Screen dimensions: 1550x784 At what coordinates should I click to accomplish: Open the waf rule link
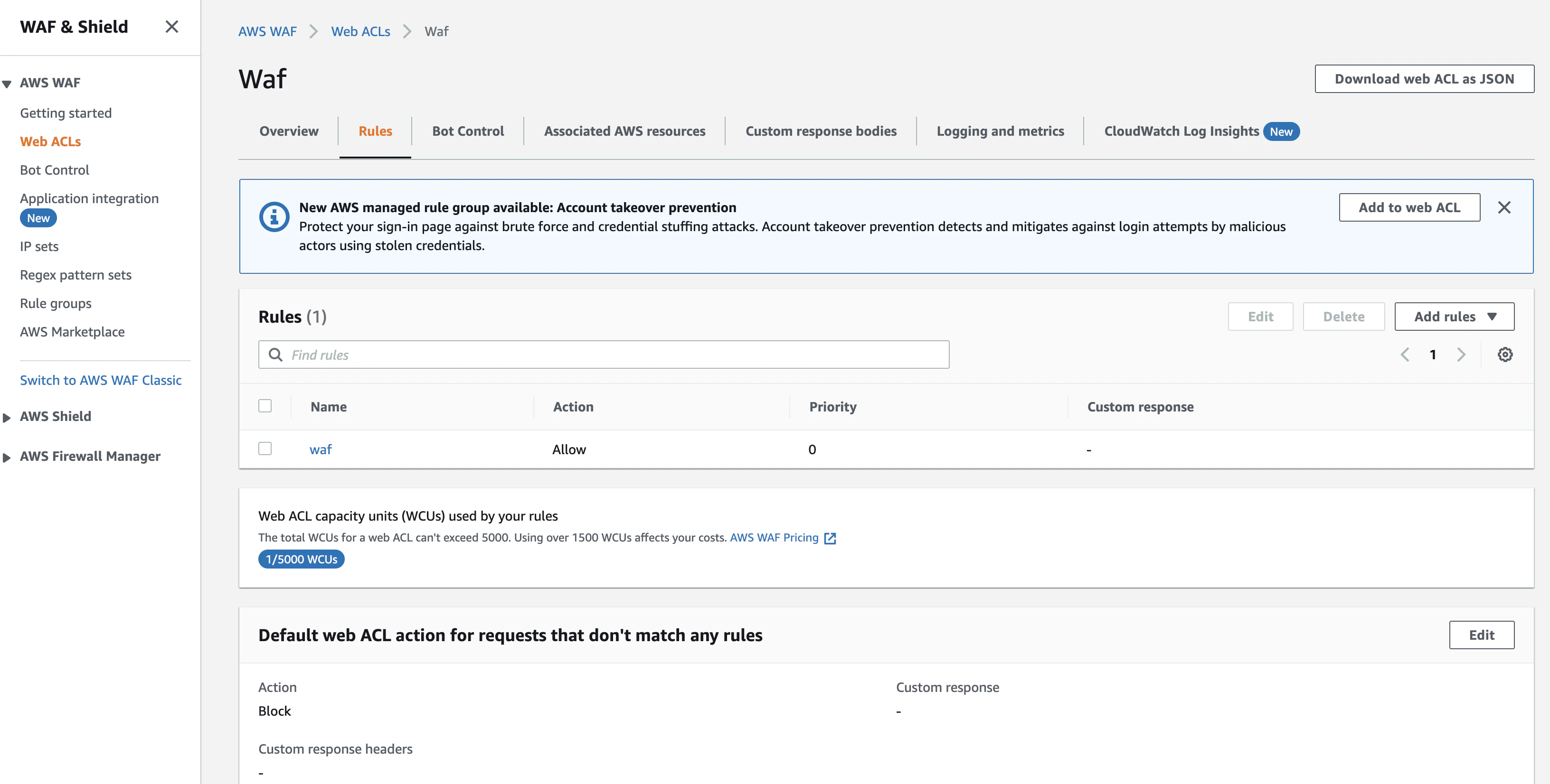tap(321, 449)
